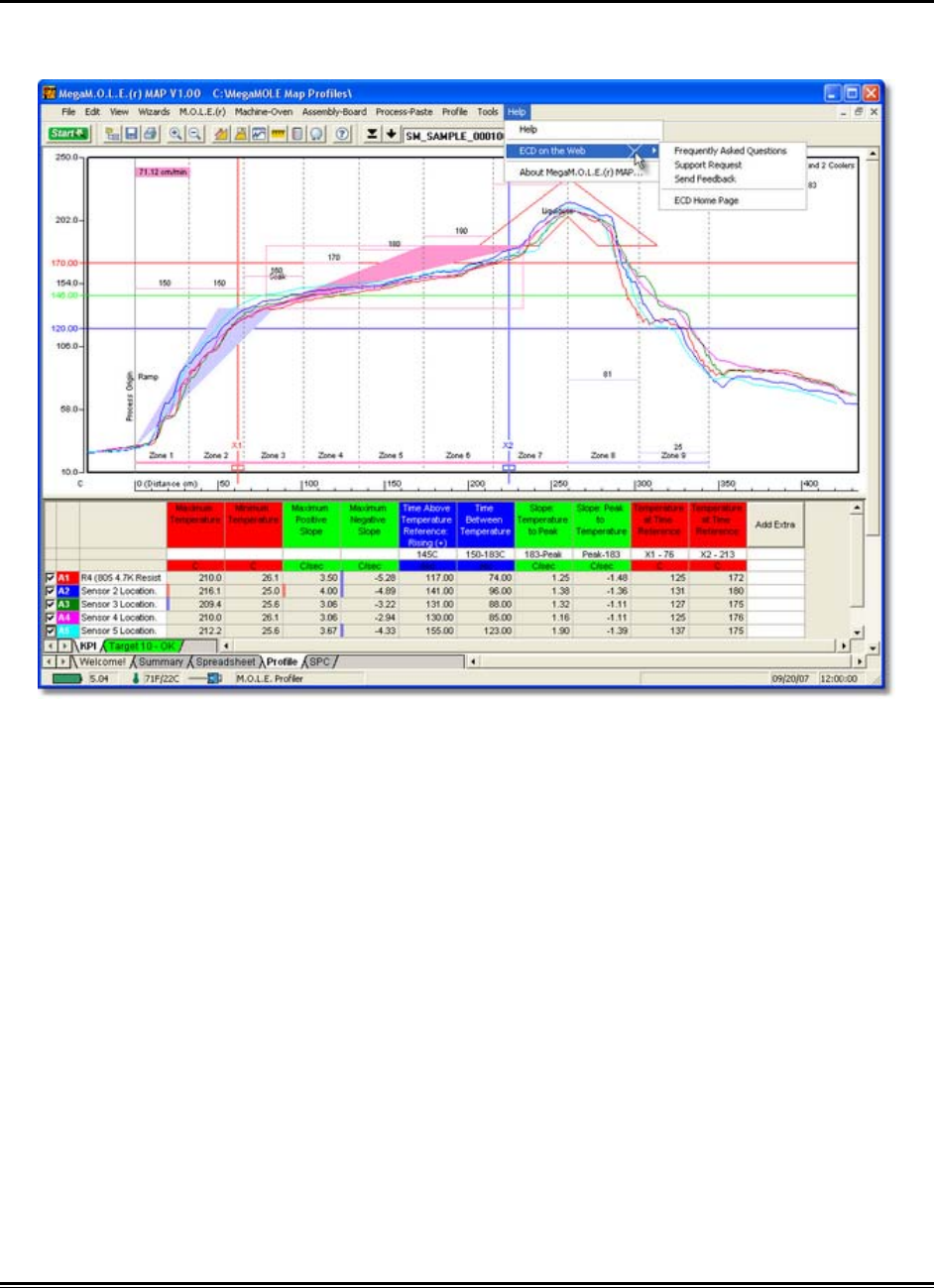Open the Edit menu
This screenshot has width=934, height=1288.
(x=92, y=112)
